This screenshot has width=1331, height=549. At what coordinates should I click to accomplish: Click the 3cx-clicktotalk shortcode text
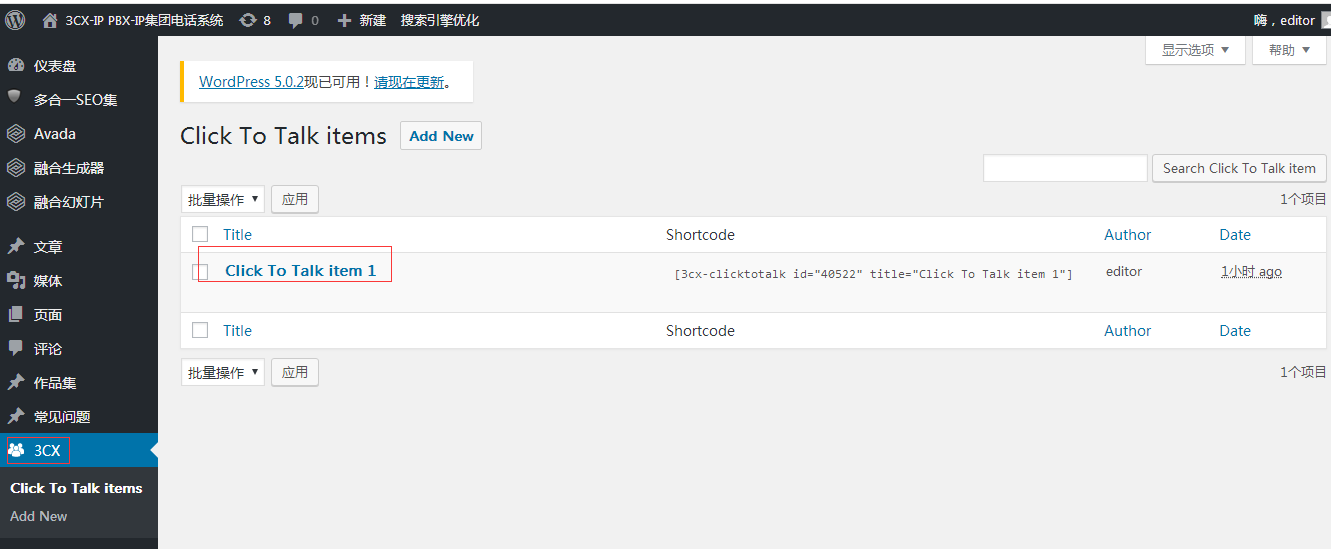pos(873,273)
